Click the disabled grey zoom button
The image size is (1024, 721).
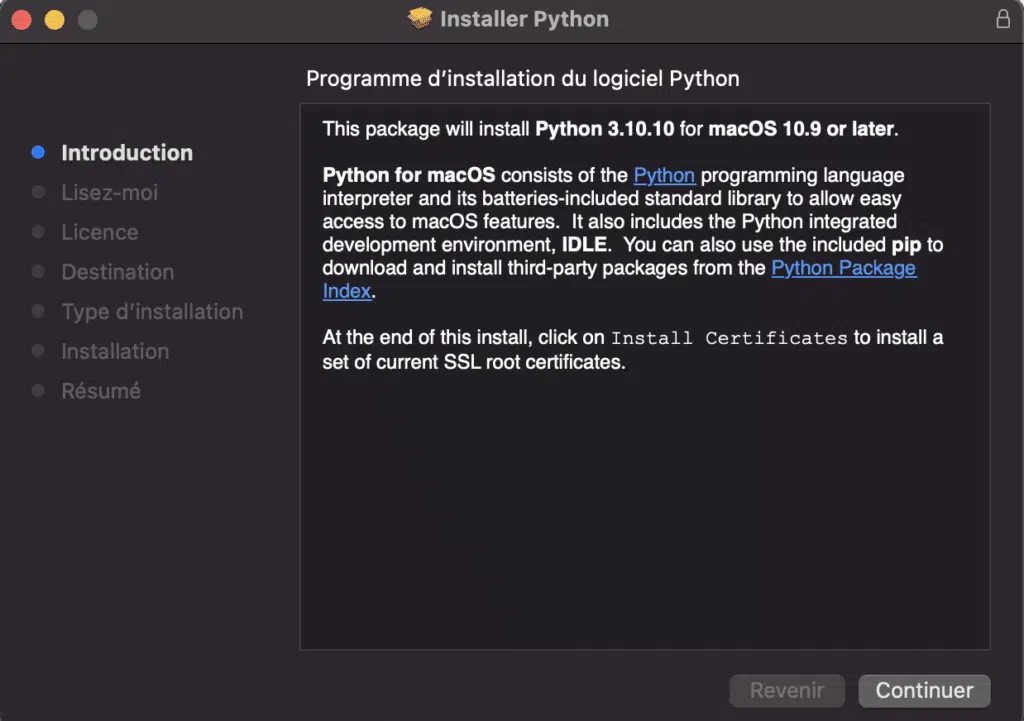(x=88, y=20)
